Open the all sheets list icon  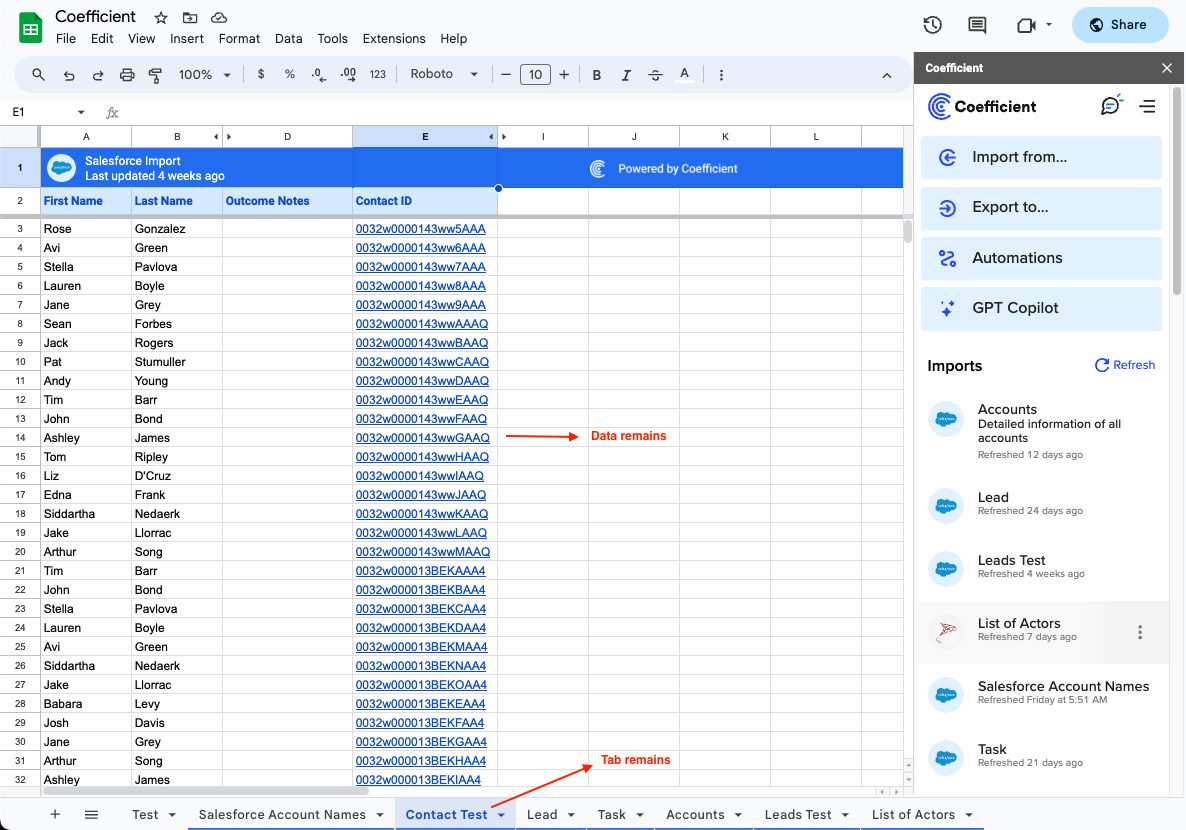(92, 814)
